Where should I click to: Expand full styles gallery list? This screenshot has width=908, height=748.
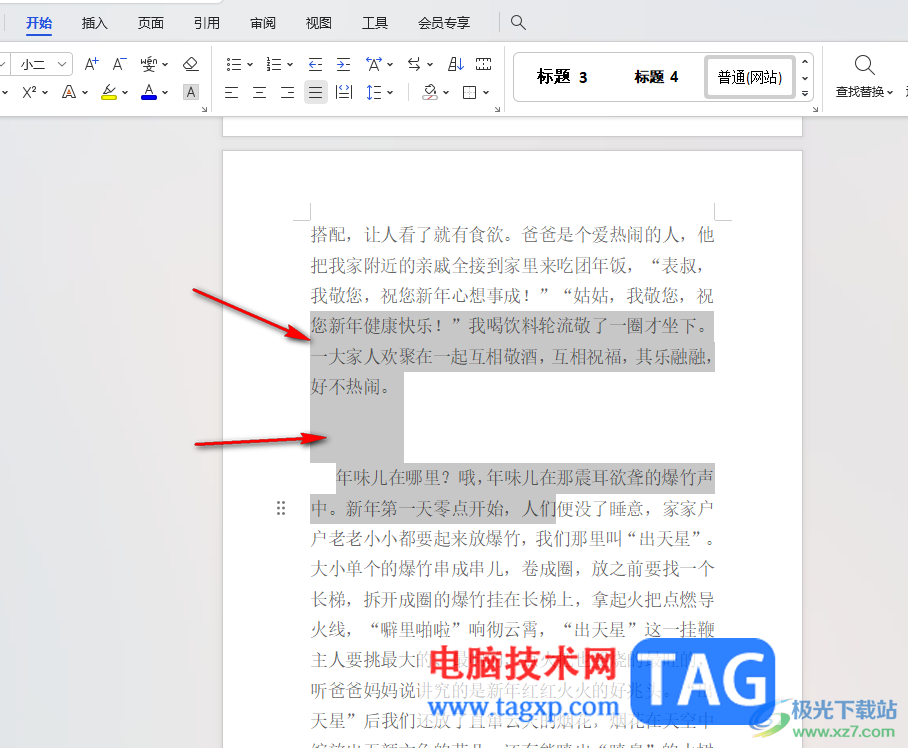[x=805, y=93]
